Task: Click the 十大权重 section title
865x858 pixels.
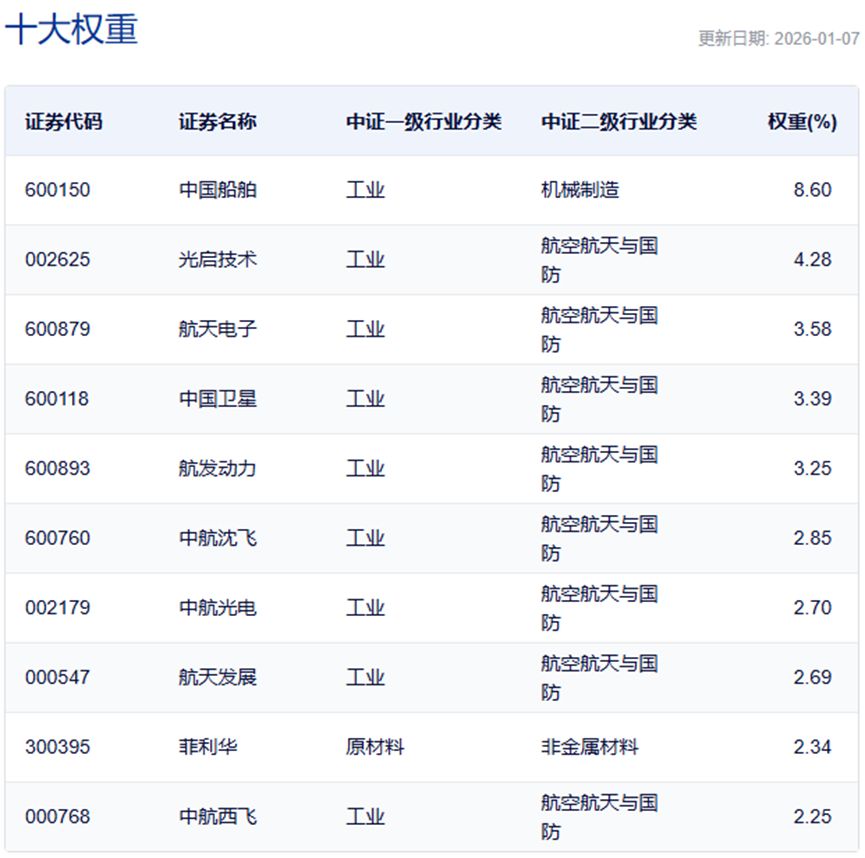Action: point(71,29)
